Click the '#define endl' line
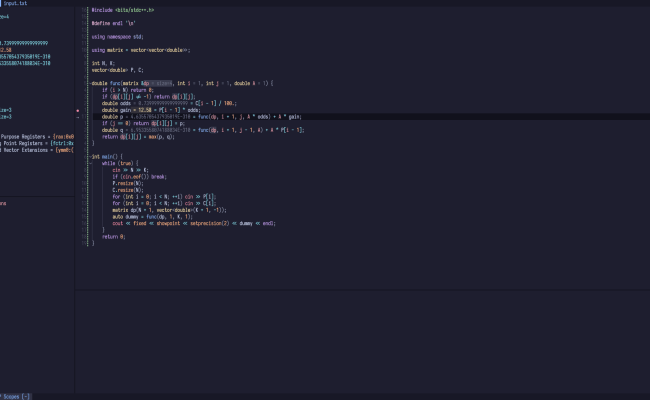Screen dimensions: 650x400 pos(113,23)
